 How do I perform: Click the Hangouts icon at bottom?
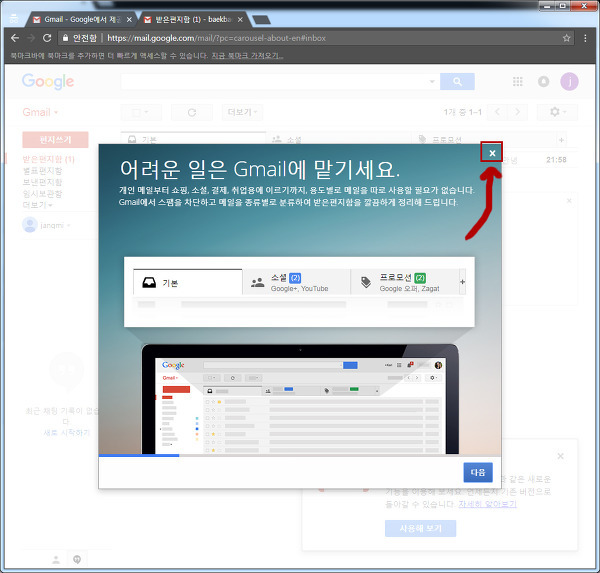[77, 560]
